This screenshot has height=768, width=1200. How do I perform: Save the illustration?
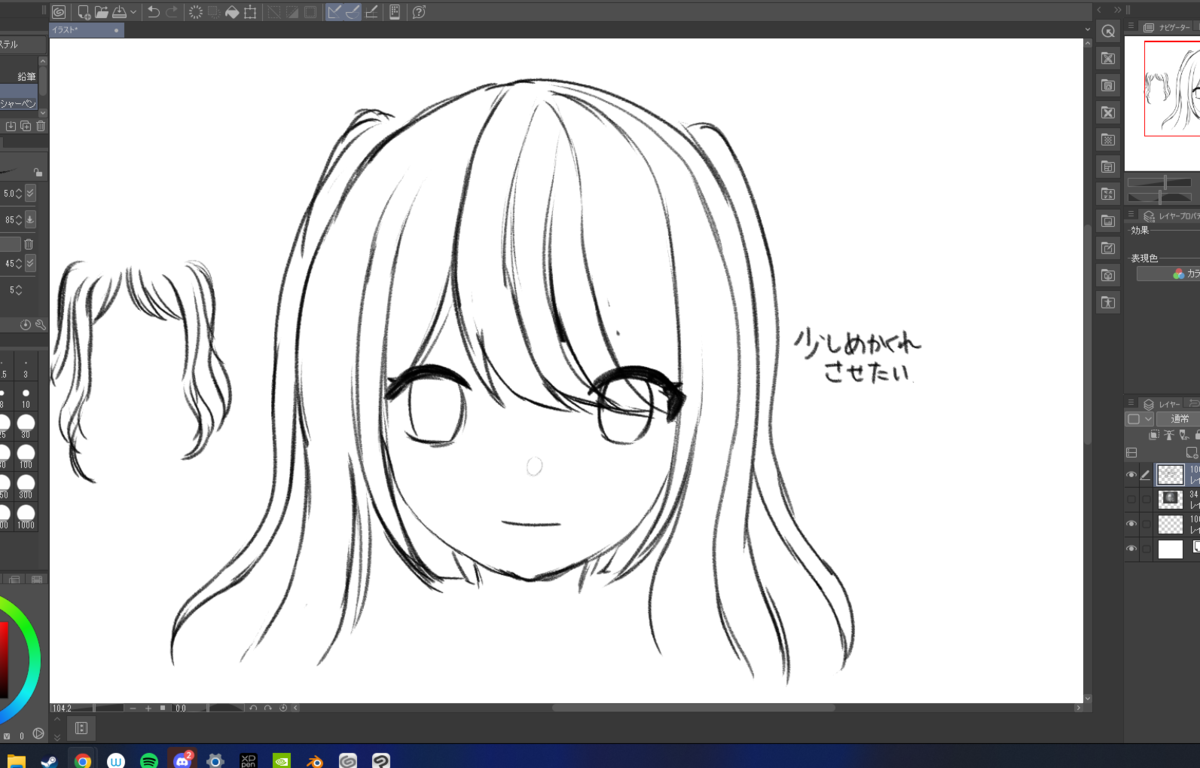119,12
